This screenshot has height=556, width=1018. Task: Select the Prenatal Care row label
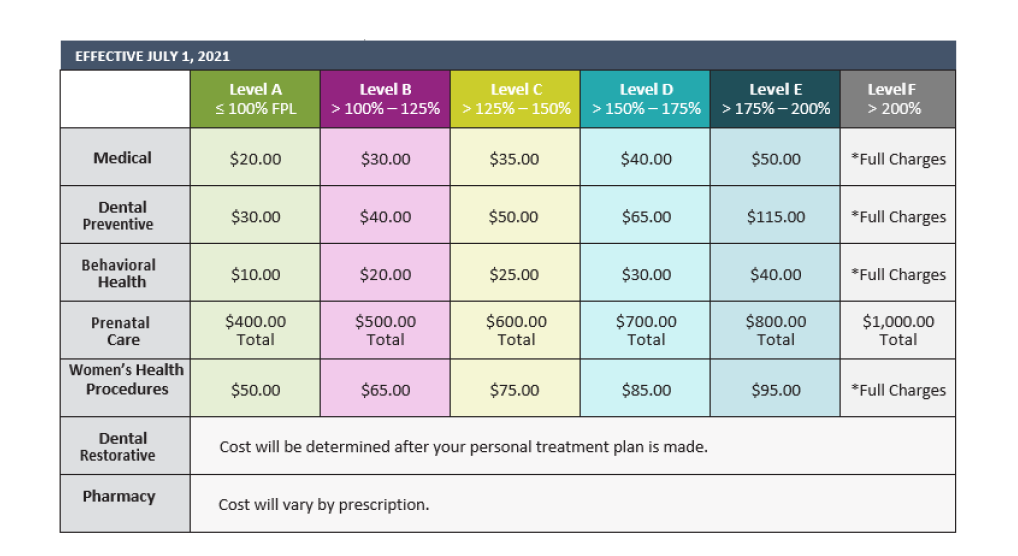pyautogui.click(x=125, y=331)
